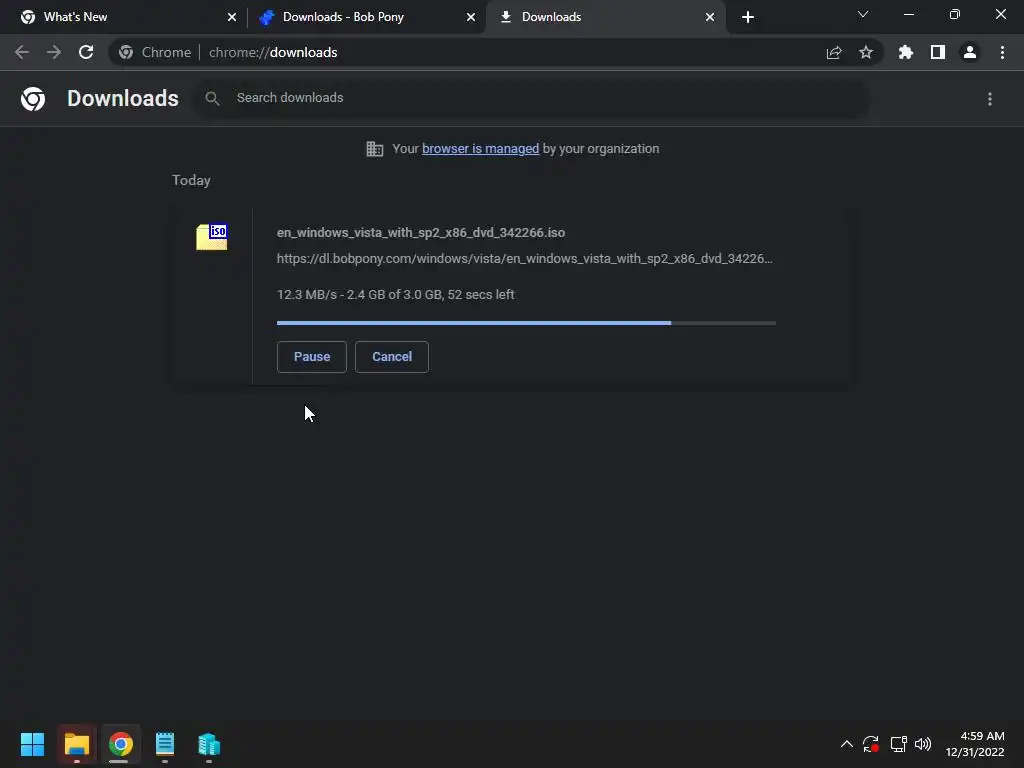Viewport: 1024px width, 768px height.
Task: Bookmark this tab with the star icon
Action: [866, 52]
